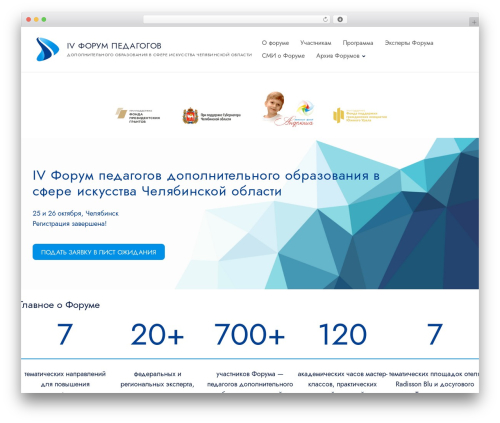Go to the "Участникам" menu item
Screen dimensions: 500x423
pyautogui.click(x=316, y=43)
